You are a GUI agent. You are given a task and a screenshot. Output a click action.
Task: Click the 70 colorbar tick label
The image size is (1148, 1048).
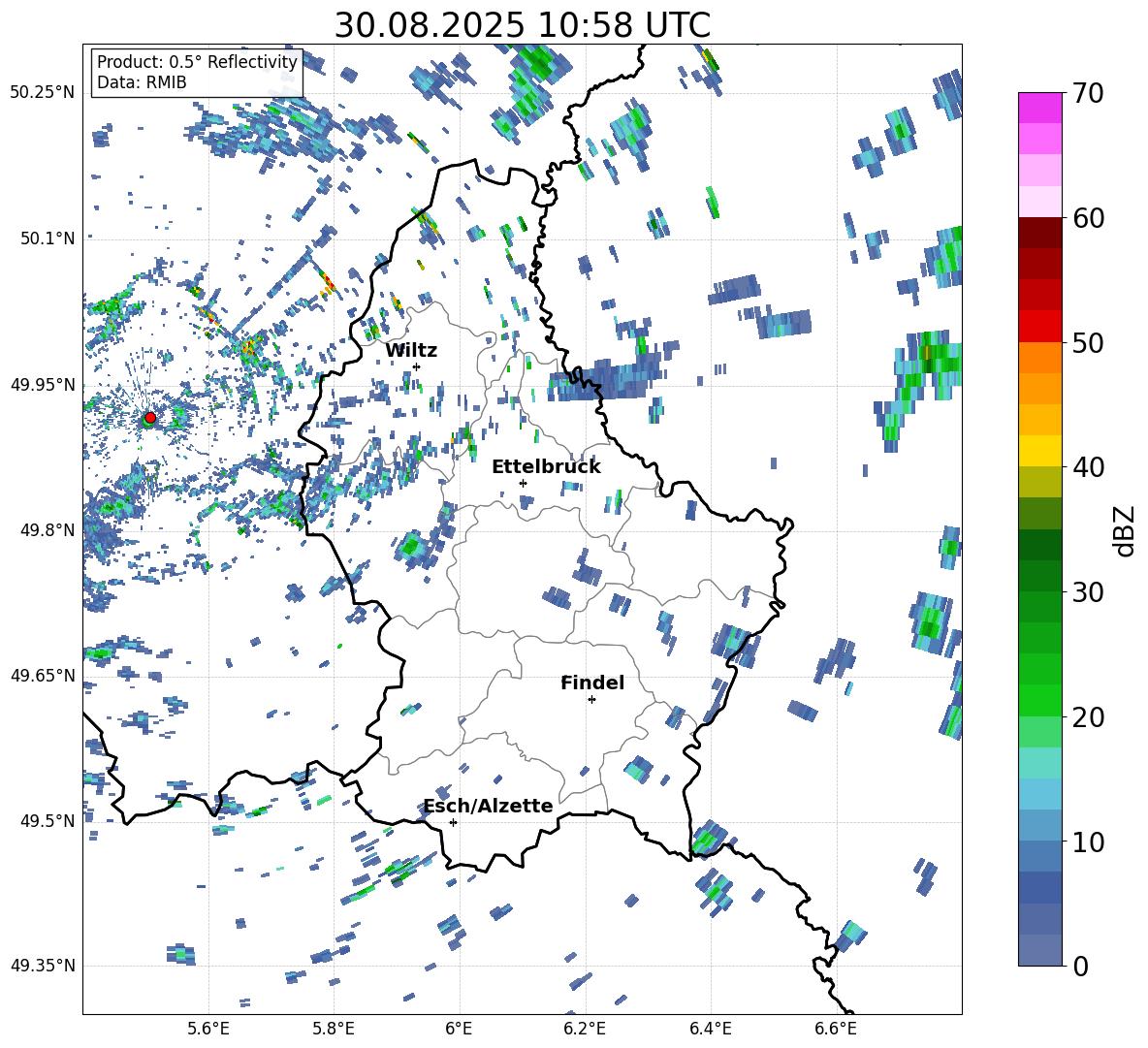[x=1089, y=93]
